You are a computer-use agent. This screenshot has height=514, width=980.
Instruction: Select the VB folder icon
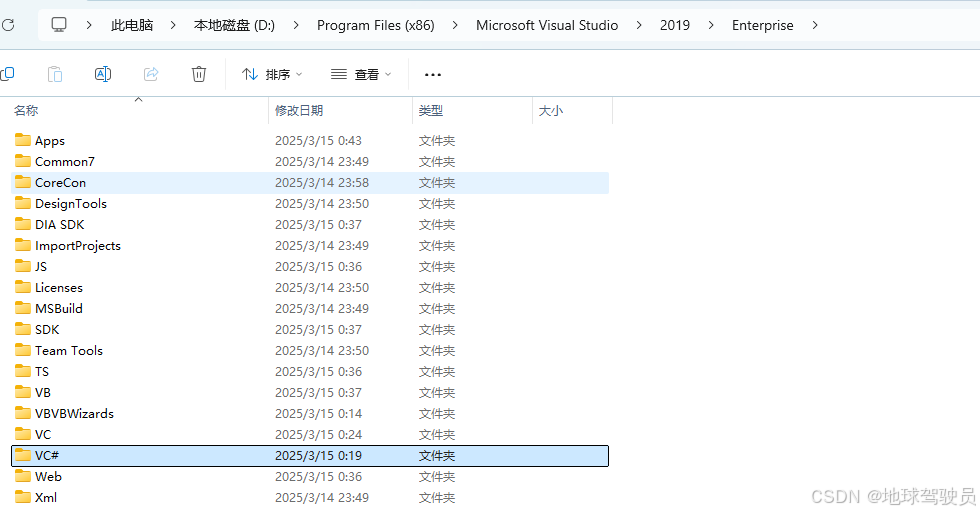[x=23, y=391]
